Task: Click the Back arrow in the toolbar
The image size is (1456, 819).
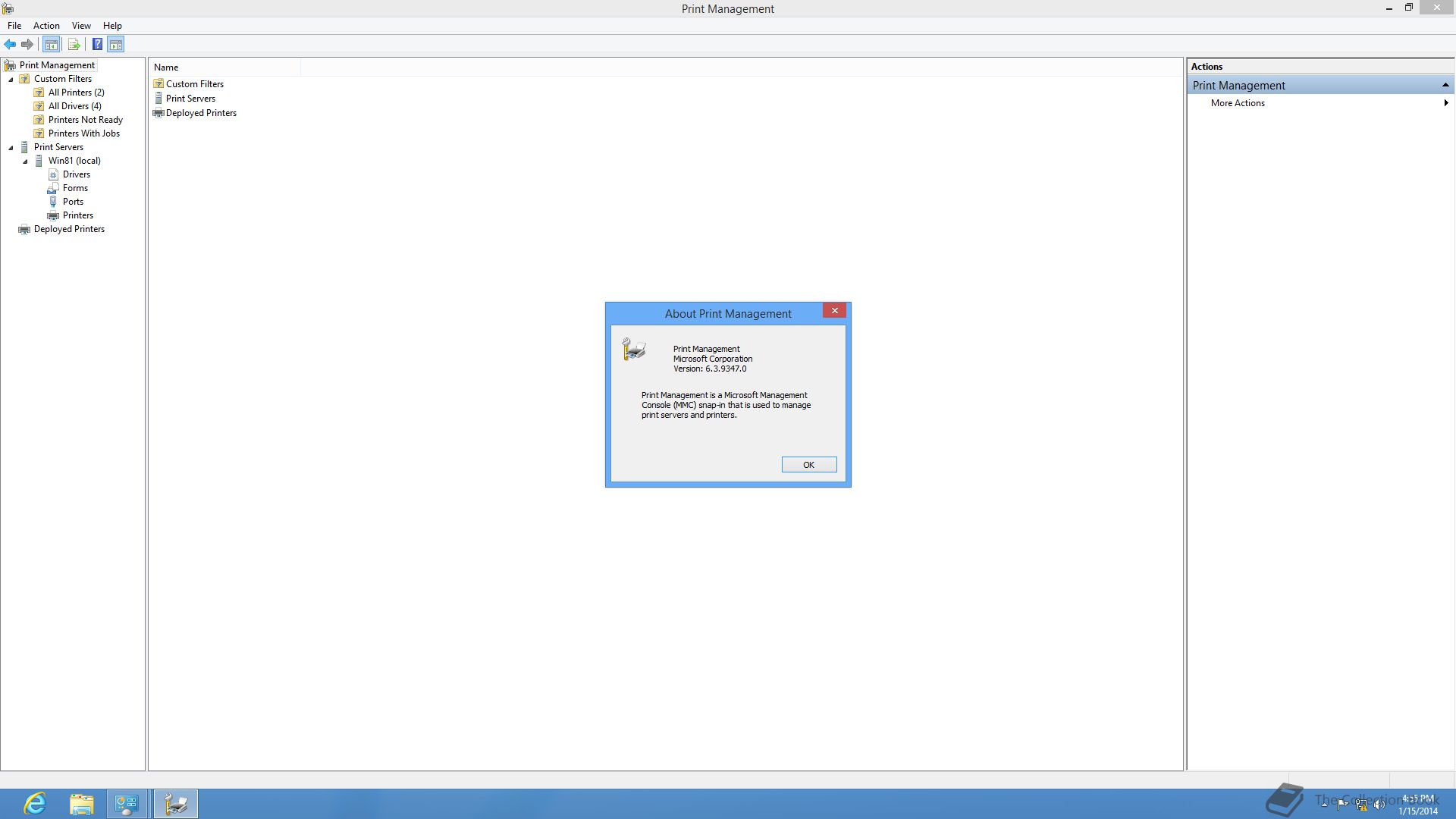Action: tap(10, 45)
